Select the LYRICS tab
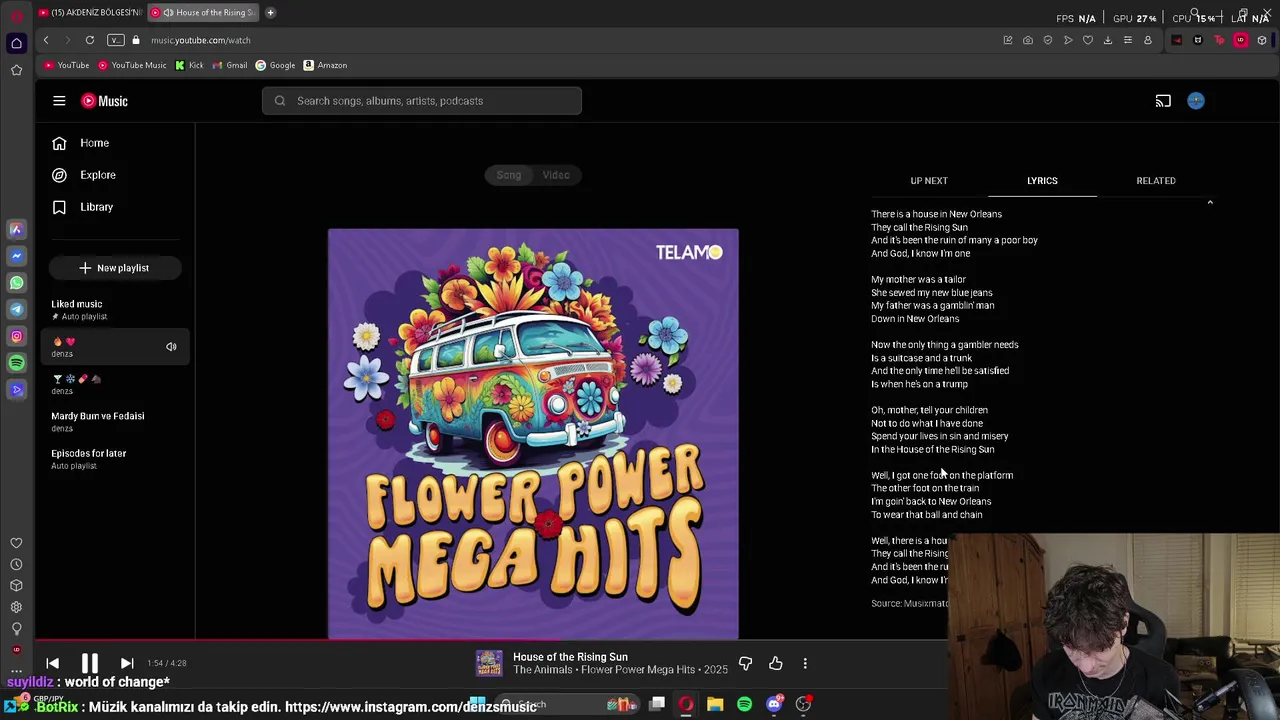The height and width of the screenshot is (720, 1280). 1042,181
